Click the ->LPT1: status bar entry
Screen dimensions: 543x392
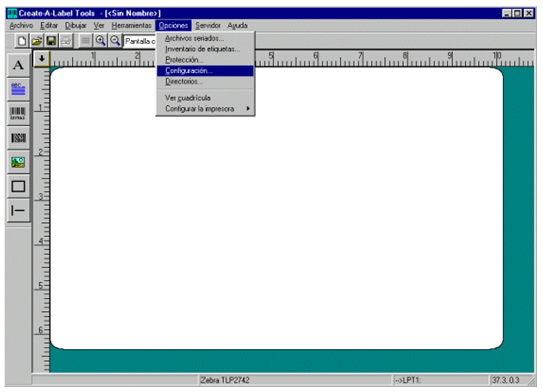408,380
